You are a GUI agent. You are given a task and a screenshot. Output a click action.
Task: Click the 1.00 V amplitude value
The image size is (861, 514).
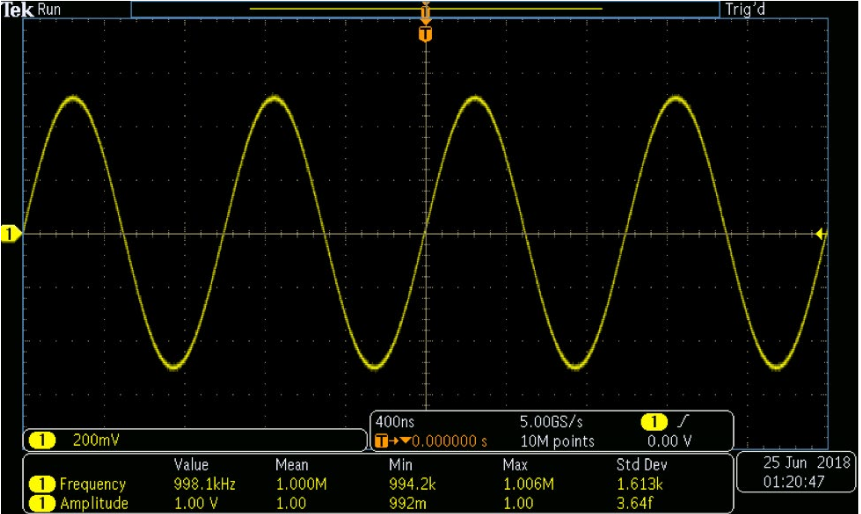tap(196, 504)
